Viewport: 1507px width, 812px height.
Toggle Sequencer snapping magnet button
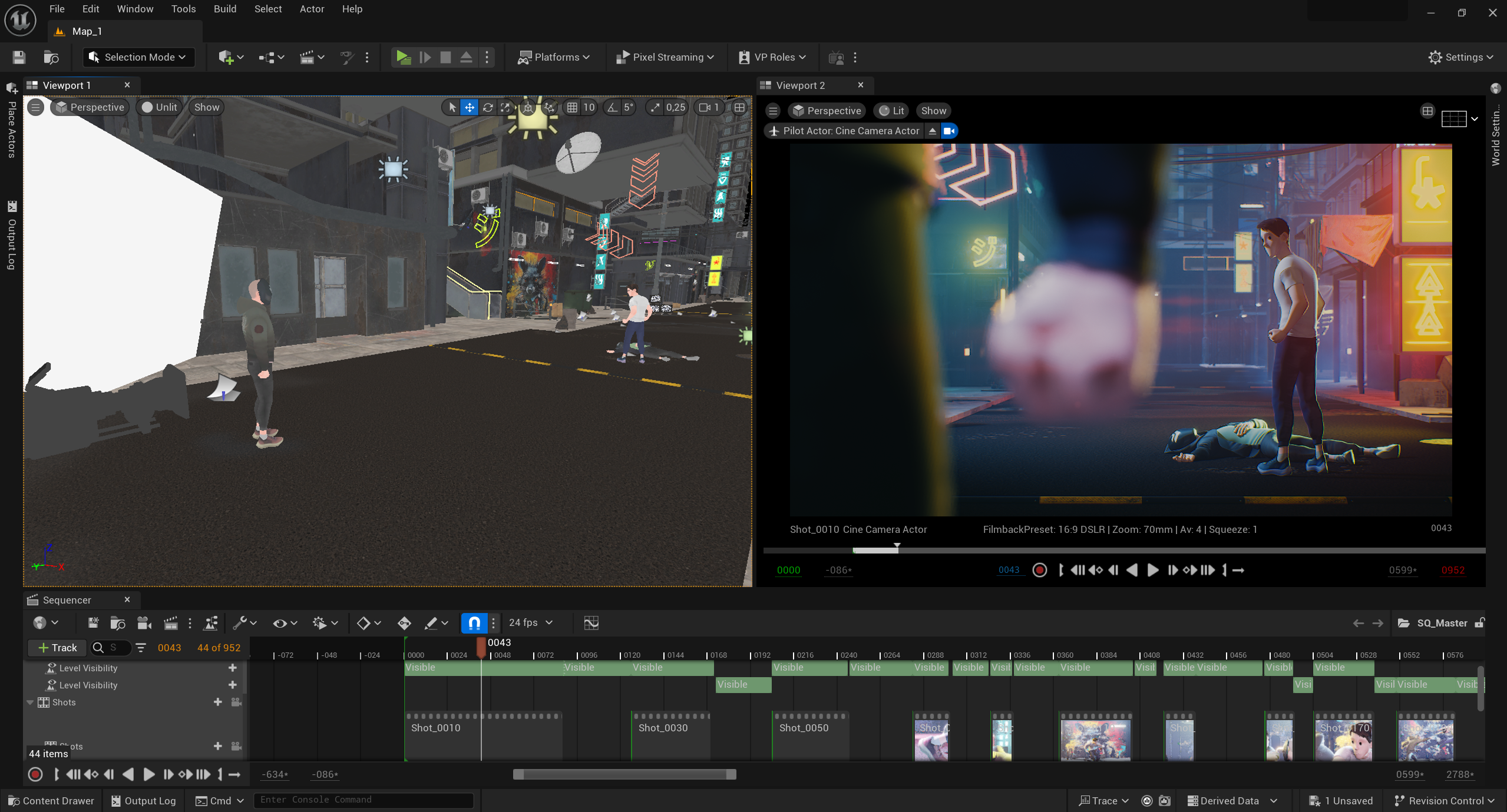pos(474,623)
